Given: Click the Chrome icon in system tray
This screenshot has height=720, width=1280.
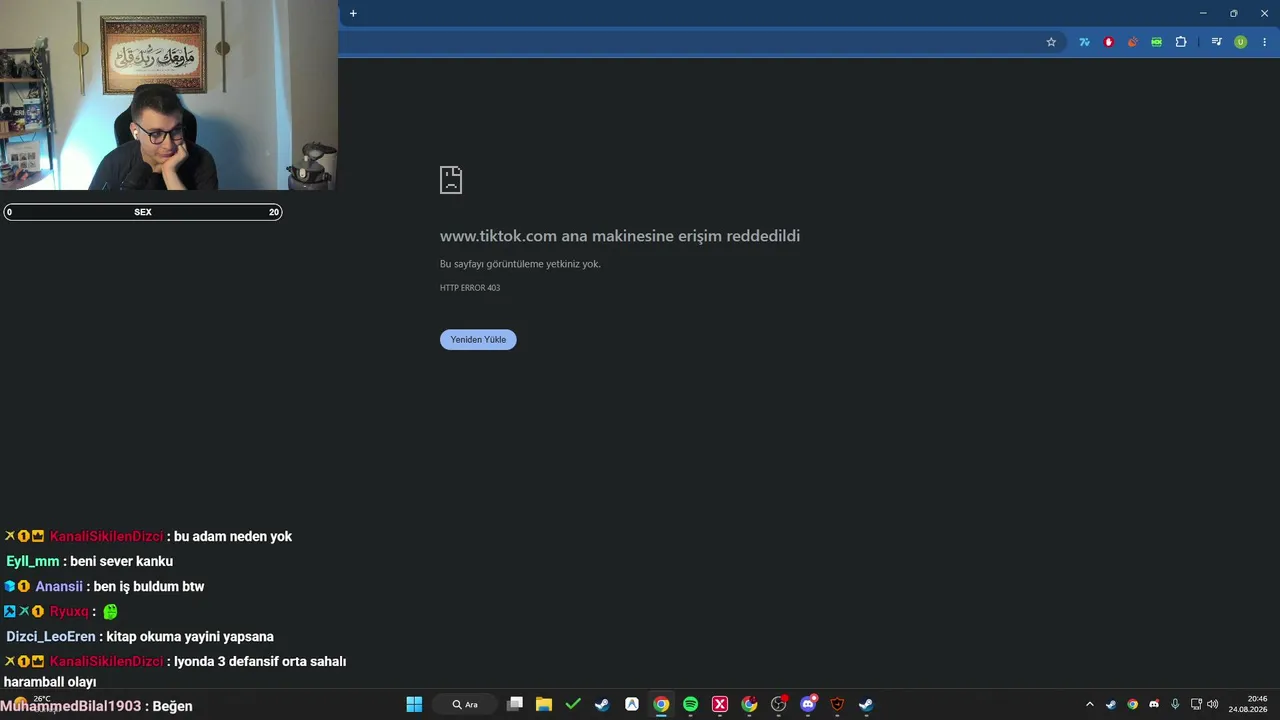Looking at the screenshot, I should [1132, 704].
